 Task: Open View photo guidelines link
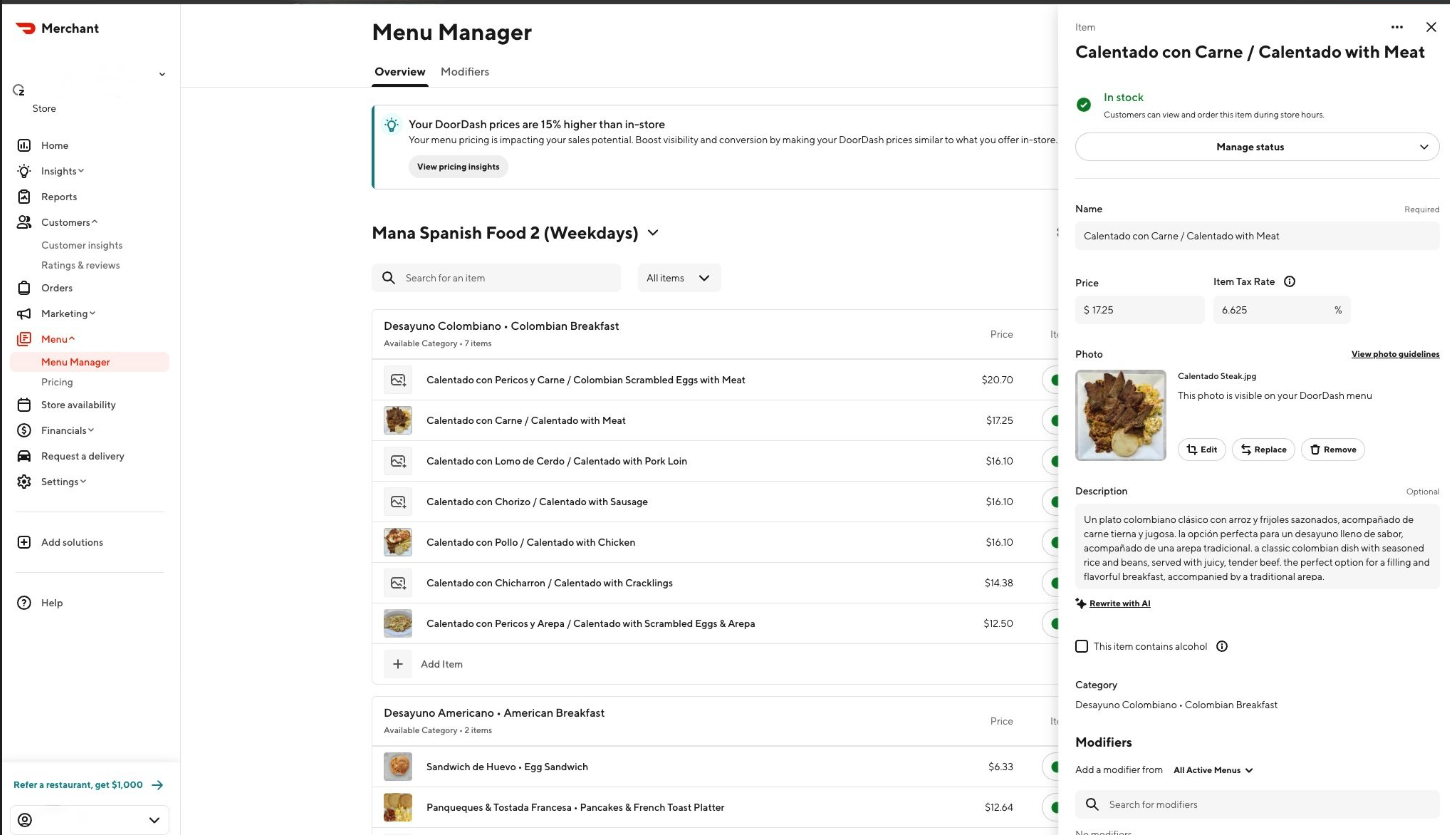(x=1395, y=354)
